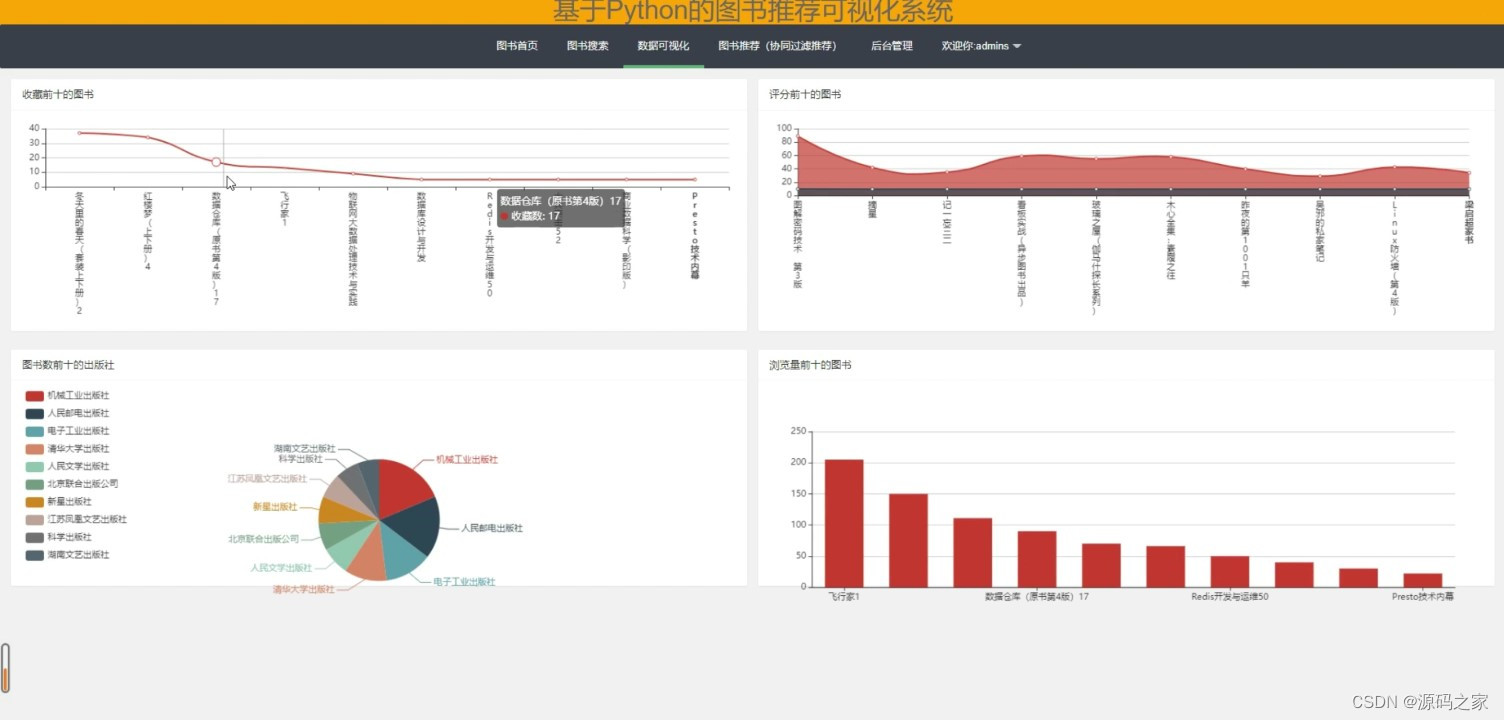Click the 评分前十的图书 panel title
1504x720 pixels.
[805, 94]
